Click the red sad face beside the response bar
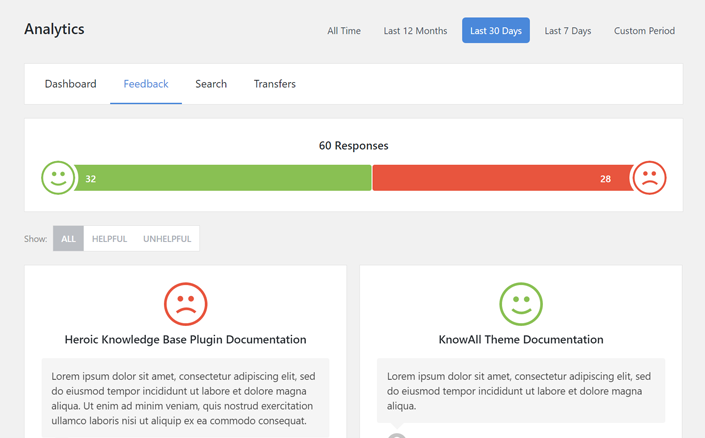Screen dimensions: 705x438 649,178
